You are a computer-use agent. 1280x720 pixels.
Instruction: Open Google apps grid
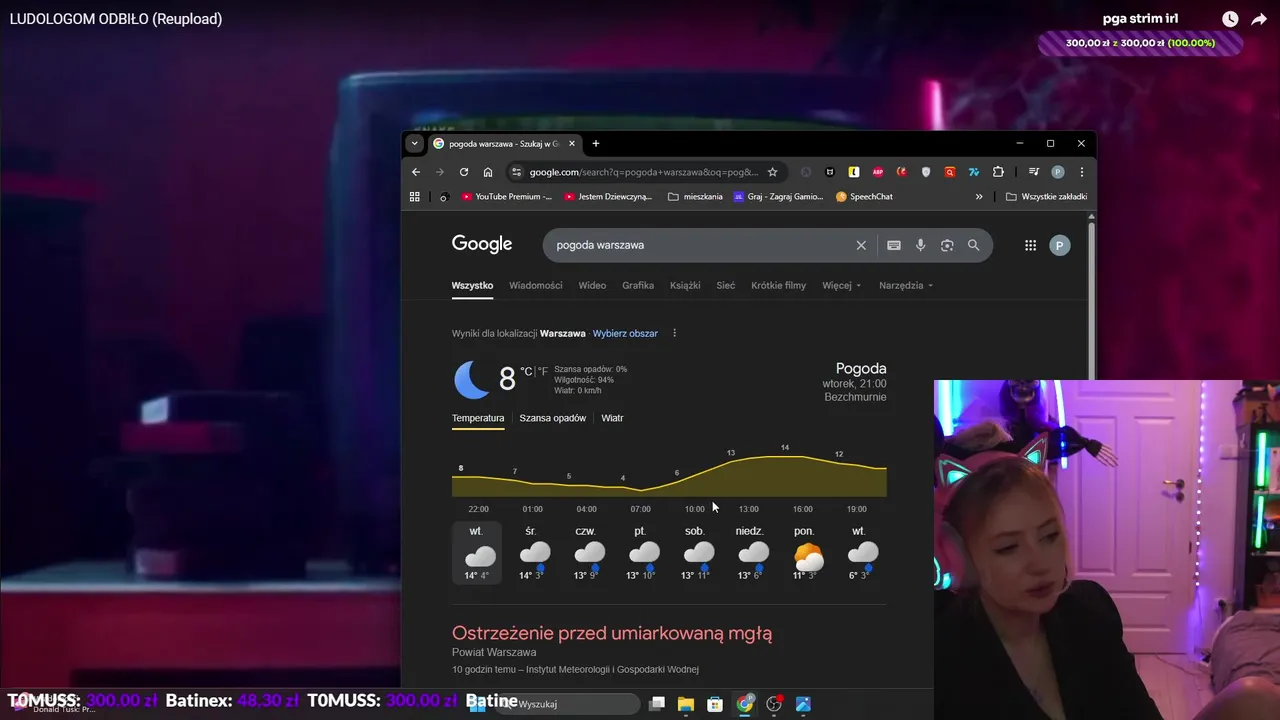(x=1030, y=245)
